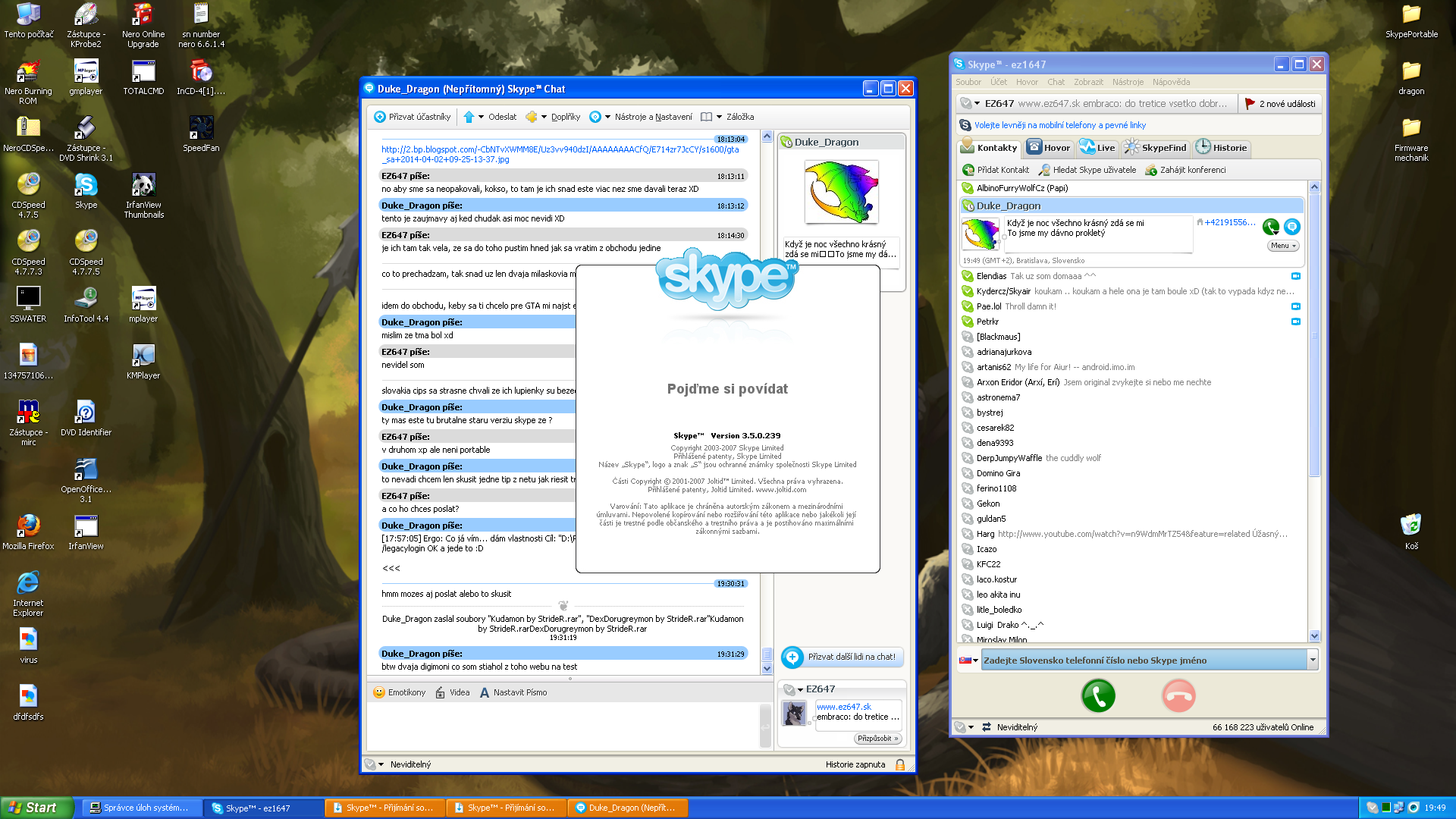This screenshot has height=819, width=1456.
Task: Open blogspot image link in chat
Action: pyautogui.click(x=560, y=154)
